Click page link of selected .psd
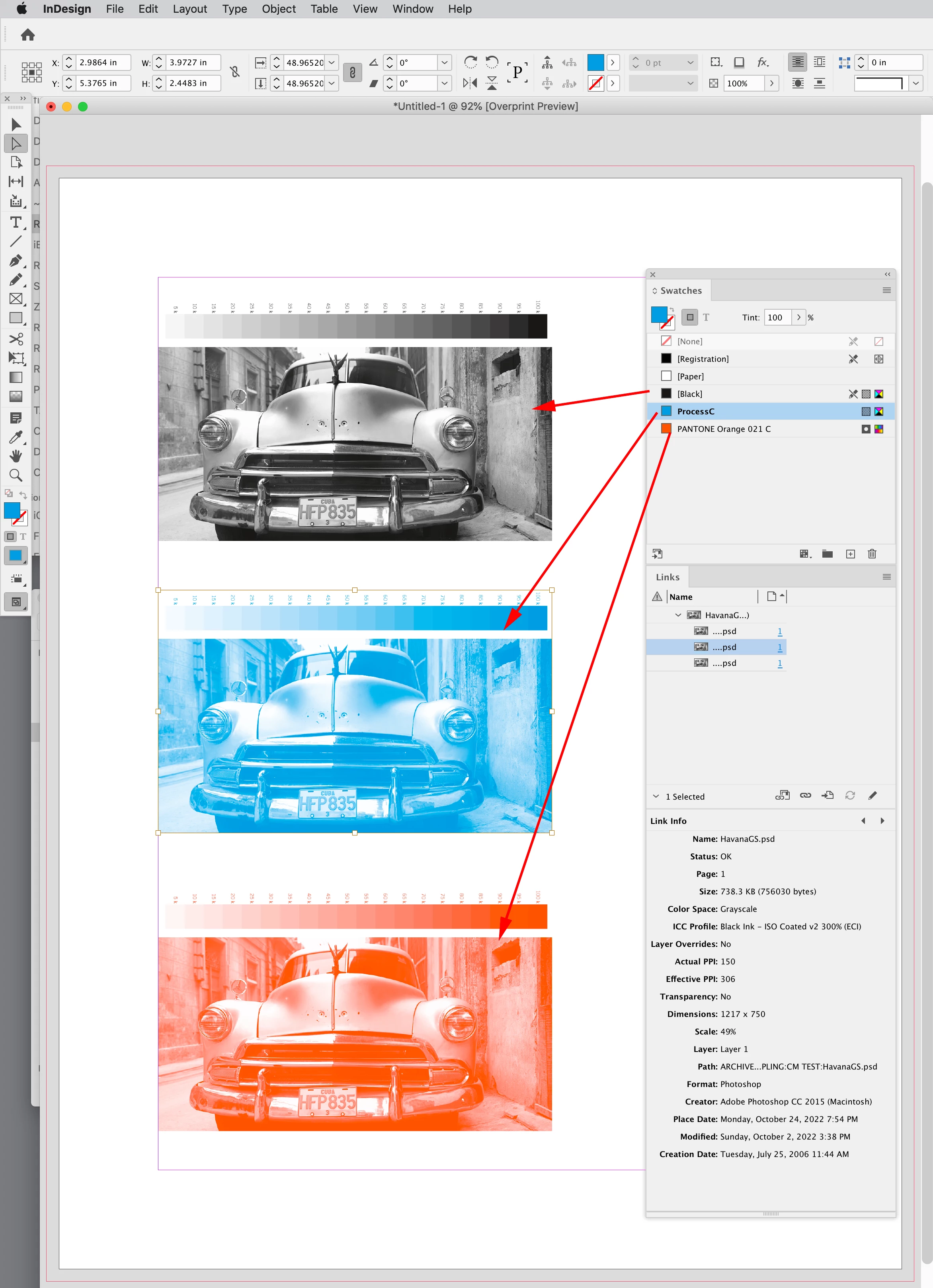Viewport: 933px width, 1288px height. [780, 647]
